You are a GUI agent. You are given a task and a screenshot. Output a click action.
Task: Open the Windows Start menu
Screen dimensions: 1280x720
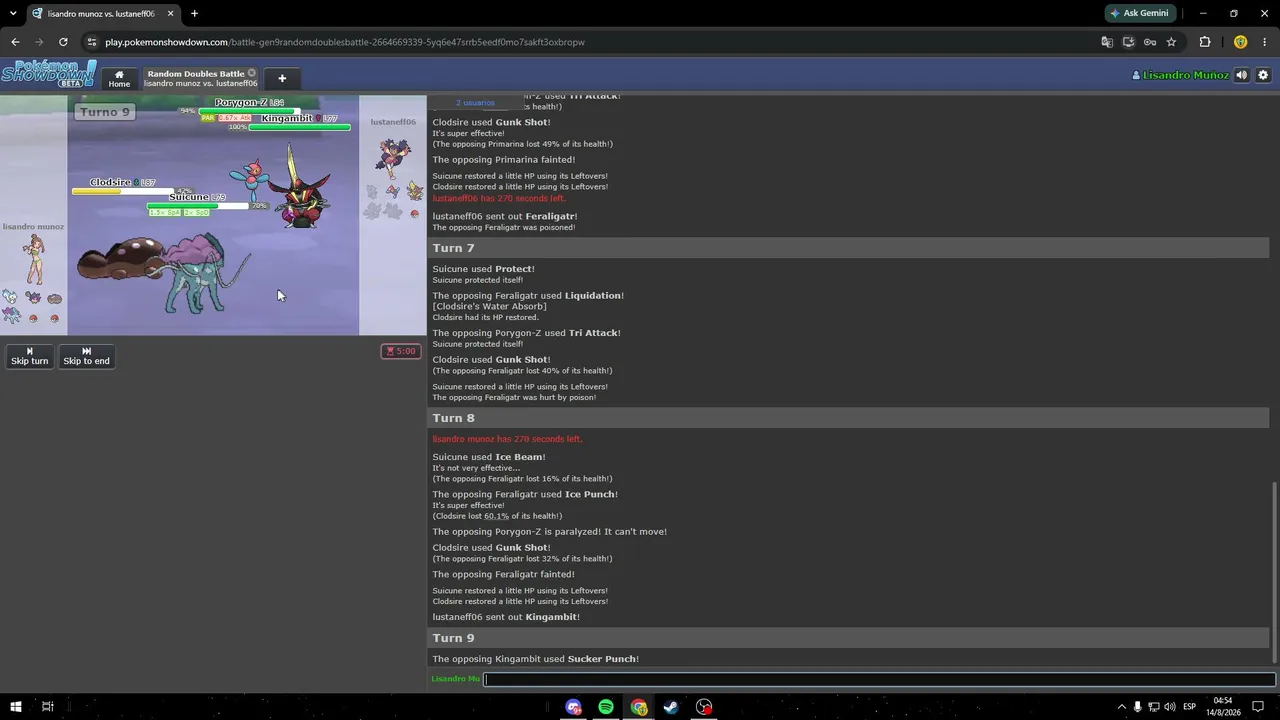[x=15, y=707]
